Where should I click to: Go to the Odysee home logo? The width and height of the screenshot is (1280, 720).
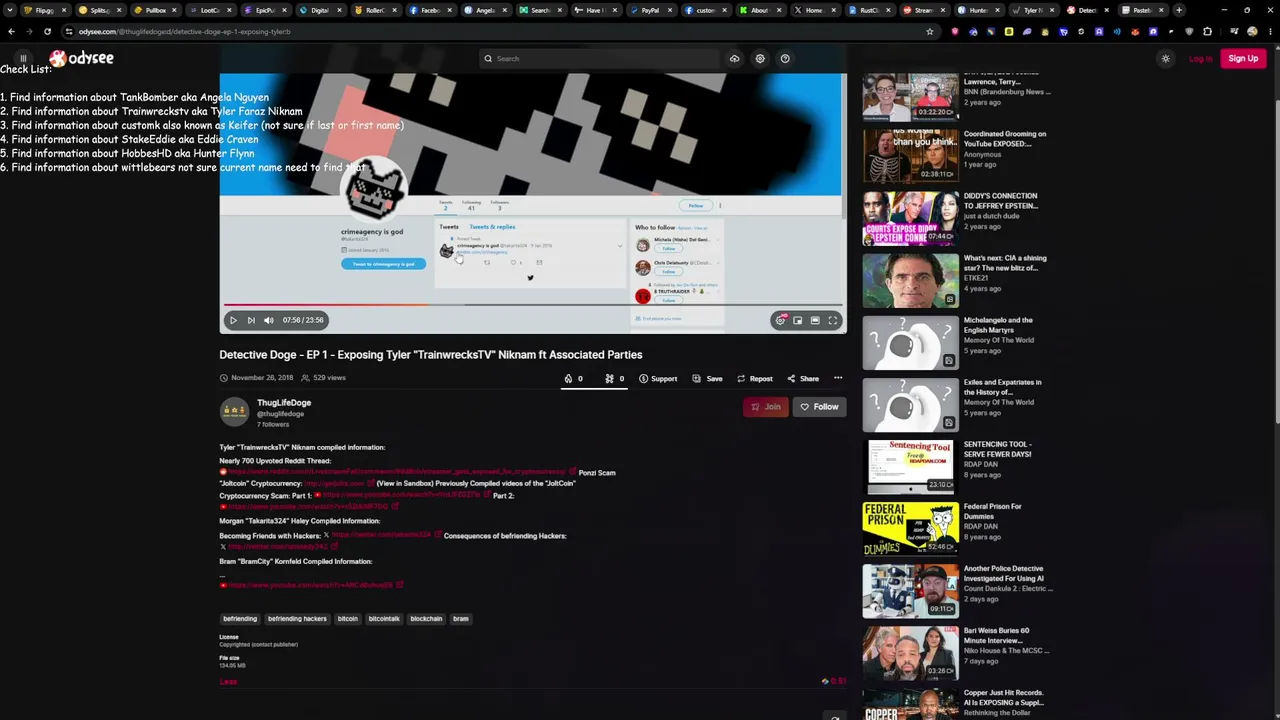(82, 59)
